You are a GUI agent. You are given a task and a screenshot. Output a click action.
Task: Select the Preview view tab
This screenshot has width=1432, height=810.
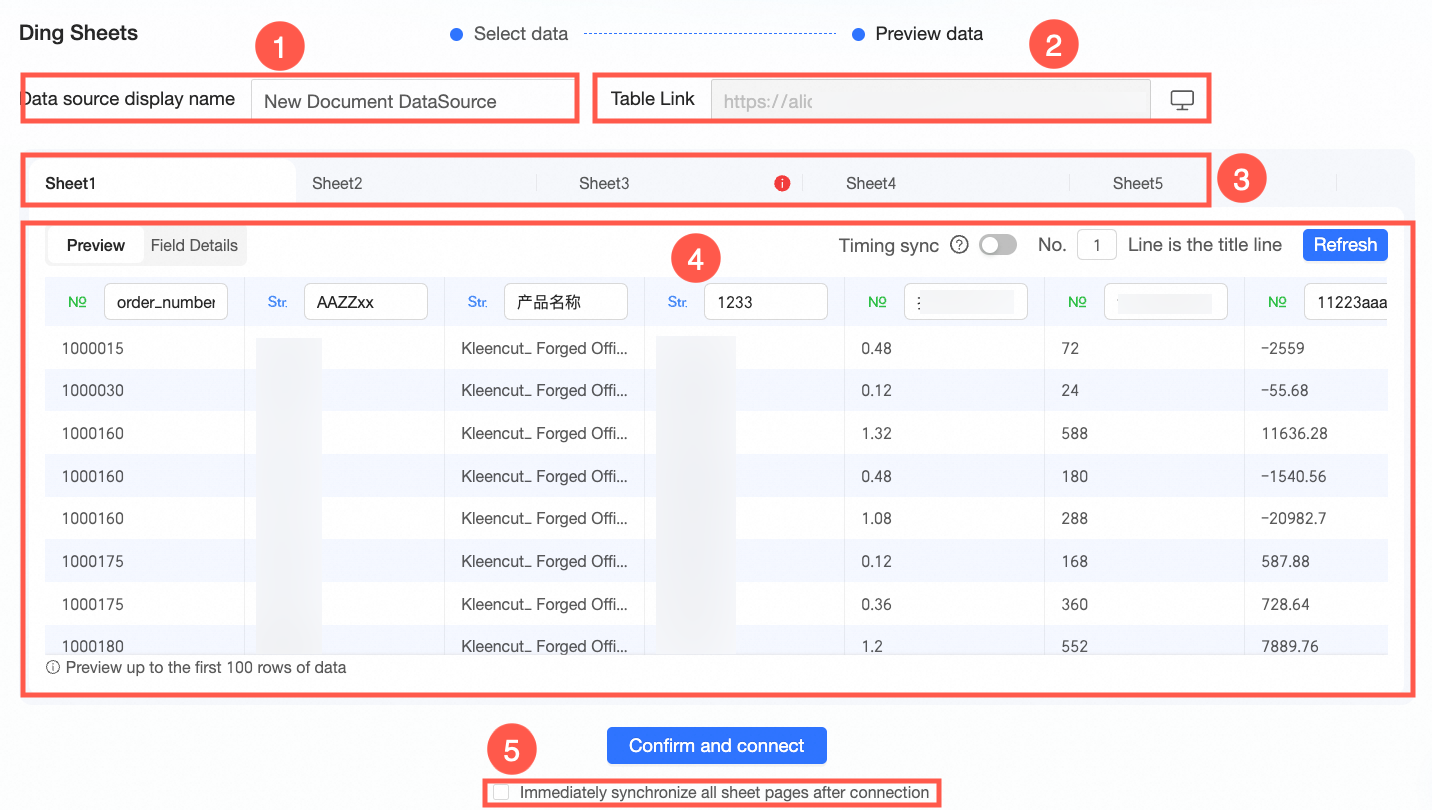pos(96,245)
